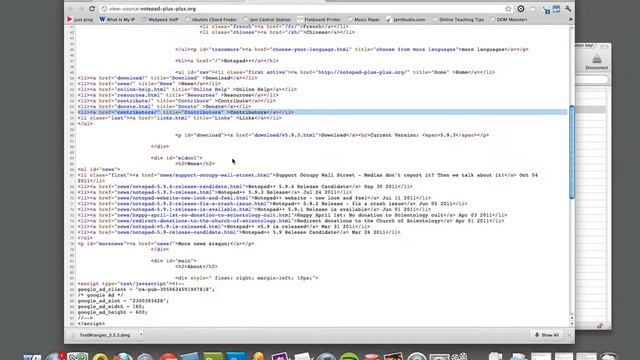Click the 'google_ad_height = 600' line
Image resolution: width=640 pixels, height=360 pixels.
pyautogui.click(x=113, y=312)
